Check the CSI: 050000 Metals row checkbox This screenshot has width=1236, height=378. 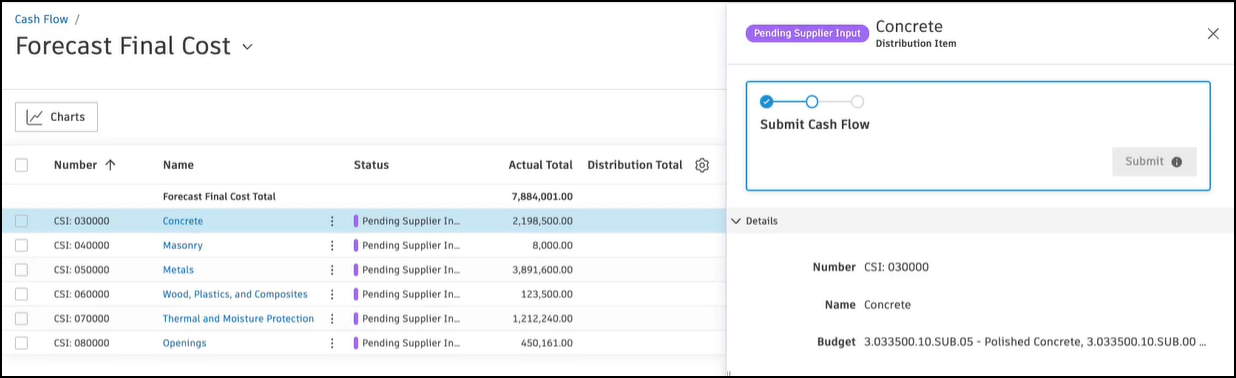coord(22,270)
